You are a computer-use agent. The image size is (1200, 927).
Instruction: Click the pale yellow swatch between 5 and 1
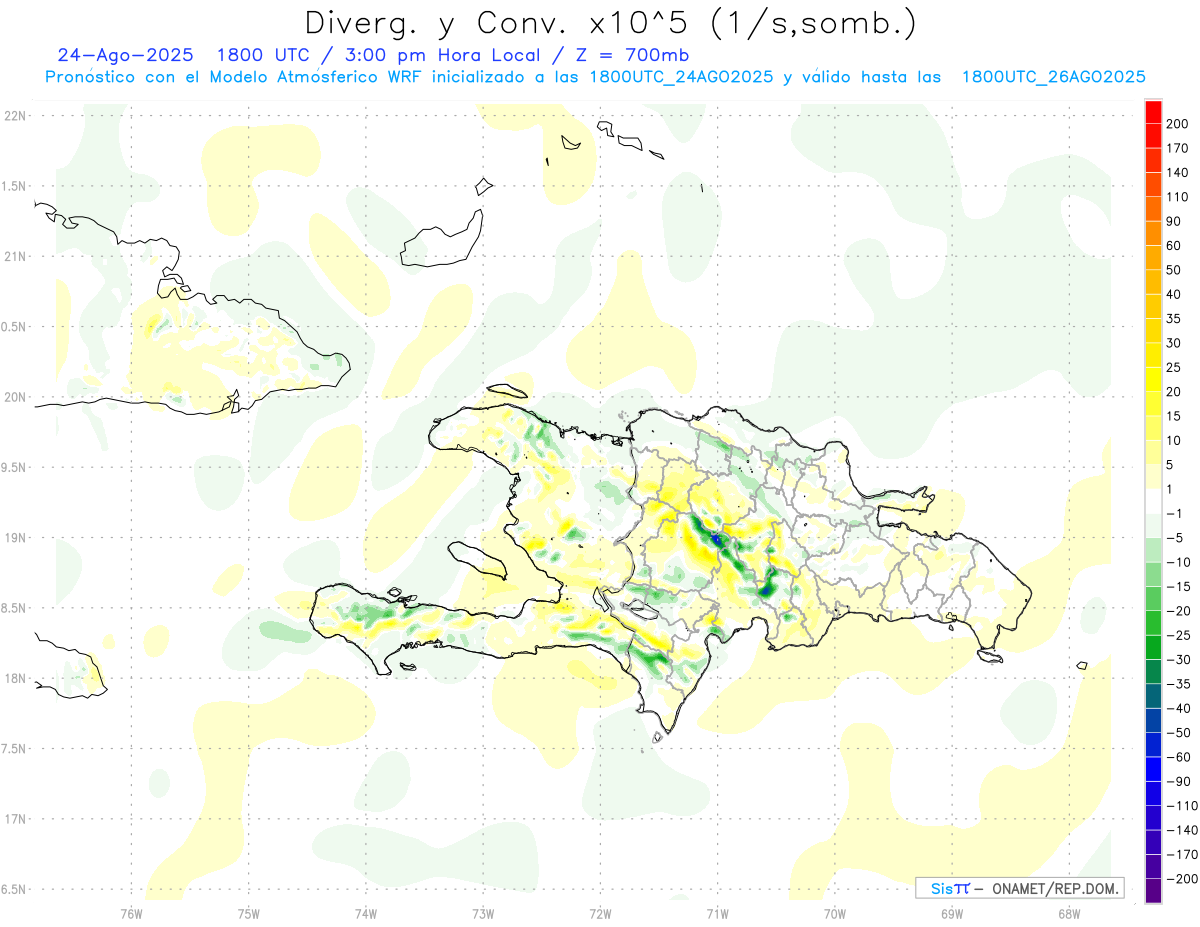click(x=1153, y=477)
